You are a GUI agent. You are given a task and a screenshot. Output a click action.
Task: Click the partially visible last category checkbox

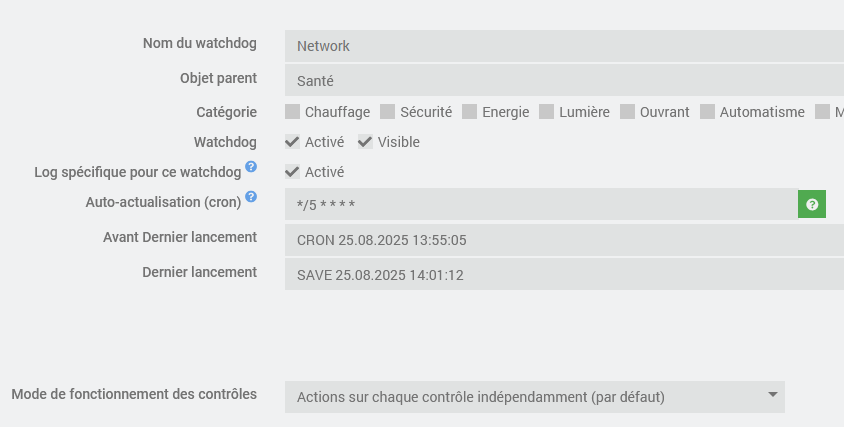(822, 112)
